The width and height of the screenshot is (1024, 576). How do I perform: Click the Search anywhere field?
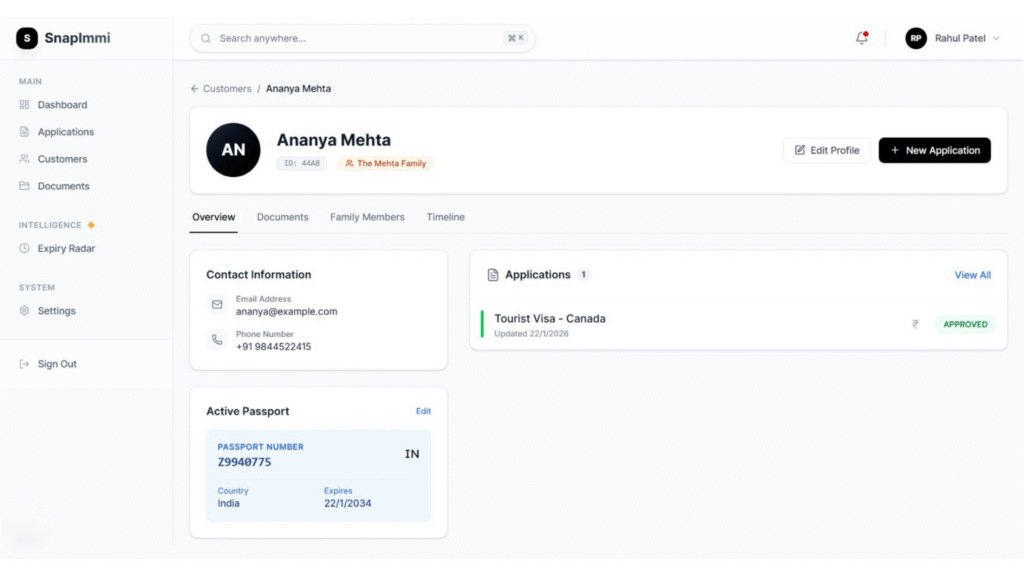[x=362, y=38]
